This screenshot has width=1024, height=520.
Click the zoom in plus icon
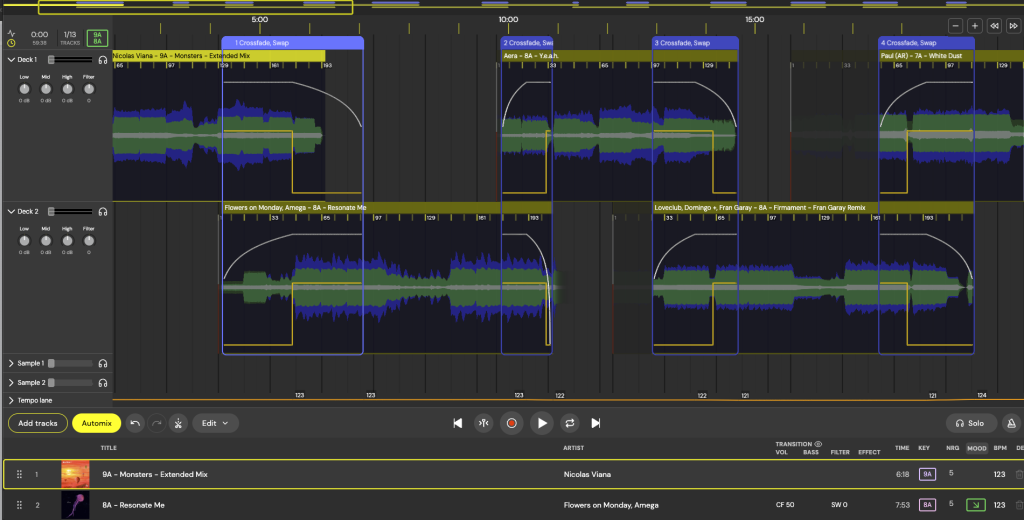point(975,25)
